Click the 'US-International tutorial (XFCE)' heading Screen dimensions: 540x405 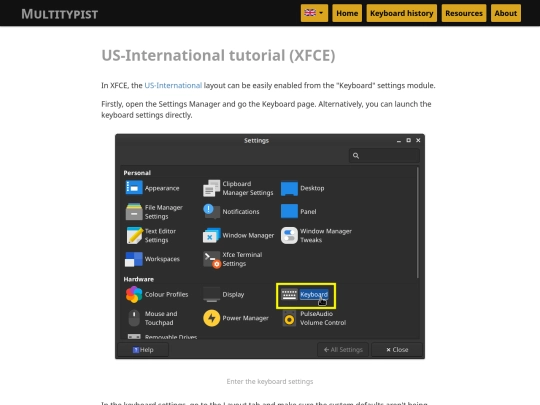tap(218, 55)
